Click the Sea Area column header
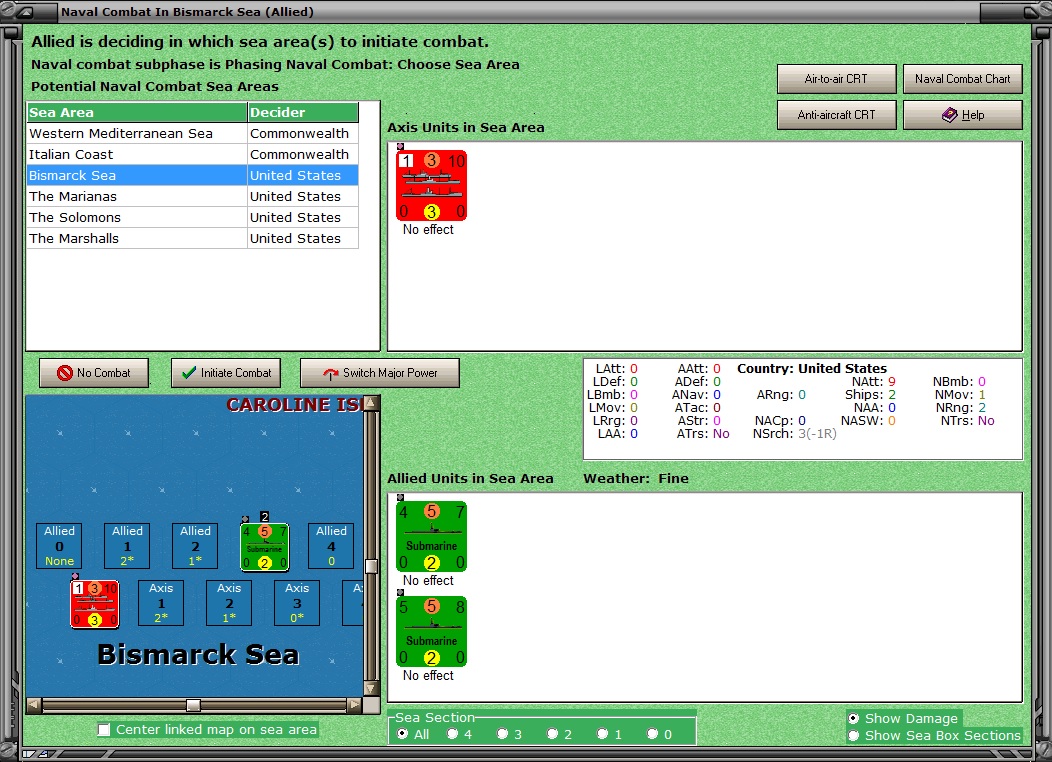Screen dimensions: 1052x762 point(137,113)
